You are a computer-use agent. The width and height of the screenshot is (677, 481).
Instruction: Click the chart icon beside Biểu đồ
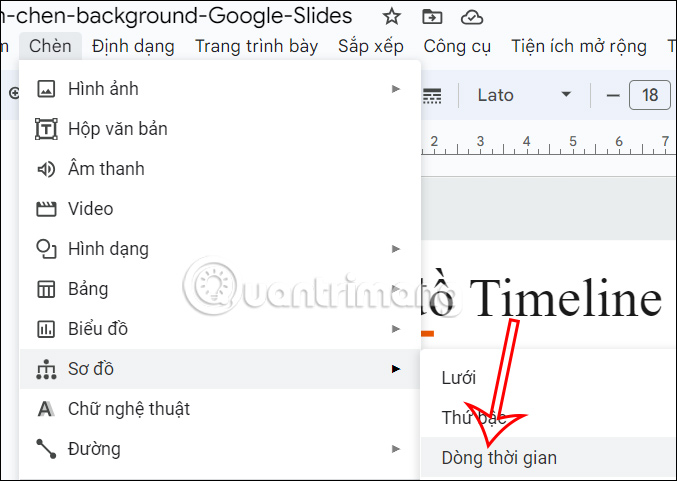coord(46,329)
